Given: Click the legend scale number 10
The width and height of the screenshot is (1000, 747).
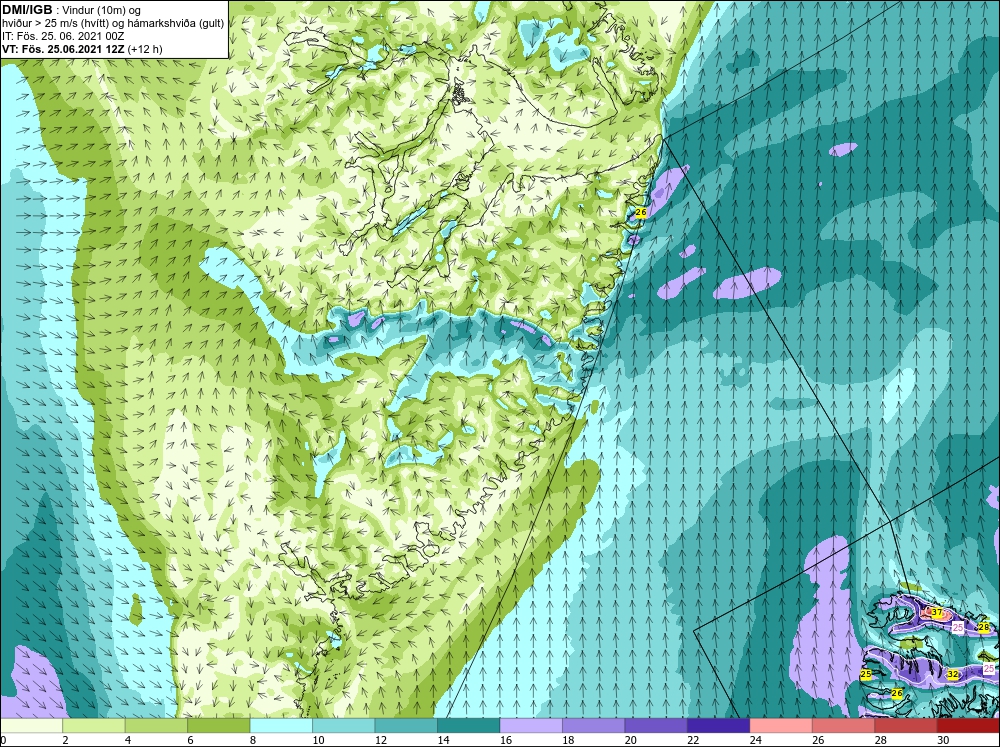Looking at the screenshot, I should coord(318,740).
